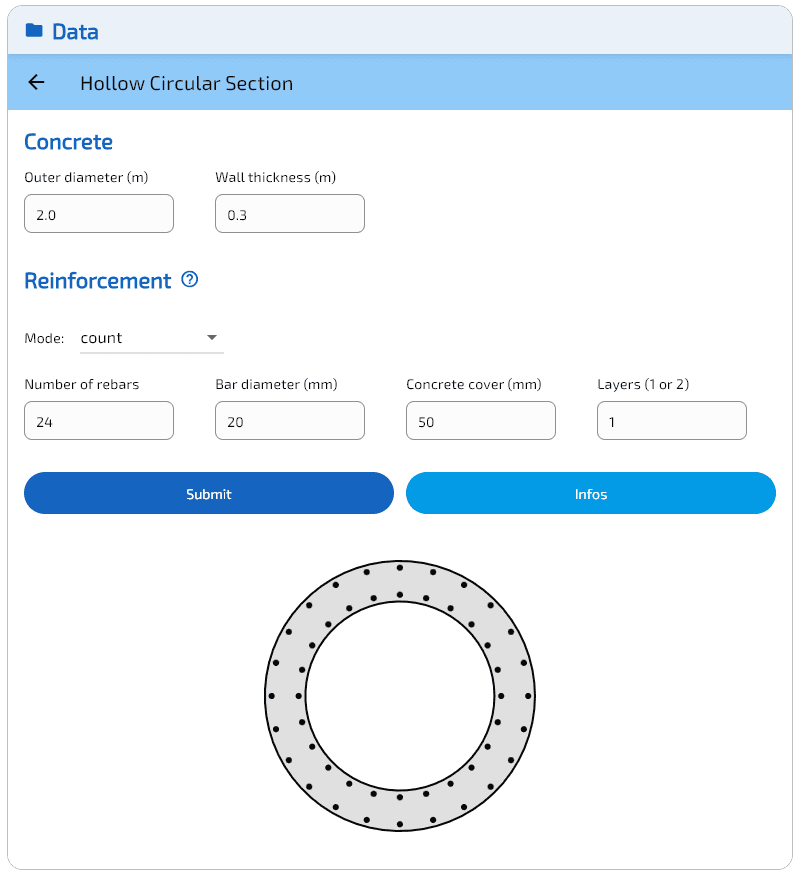Focus the Number of rebars field
This screenshot has height=880, width=804.
click(98, 420)
